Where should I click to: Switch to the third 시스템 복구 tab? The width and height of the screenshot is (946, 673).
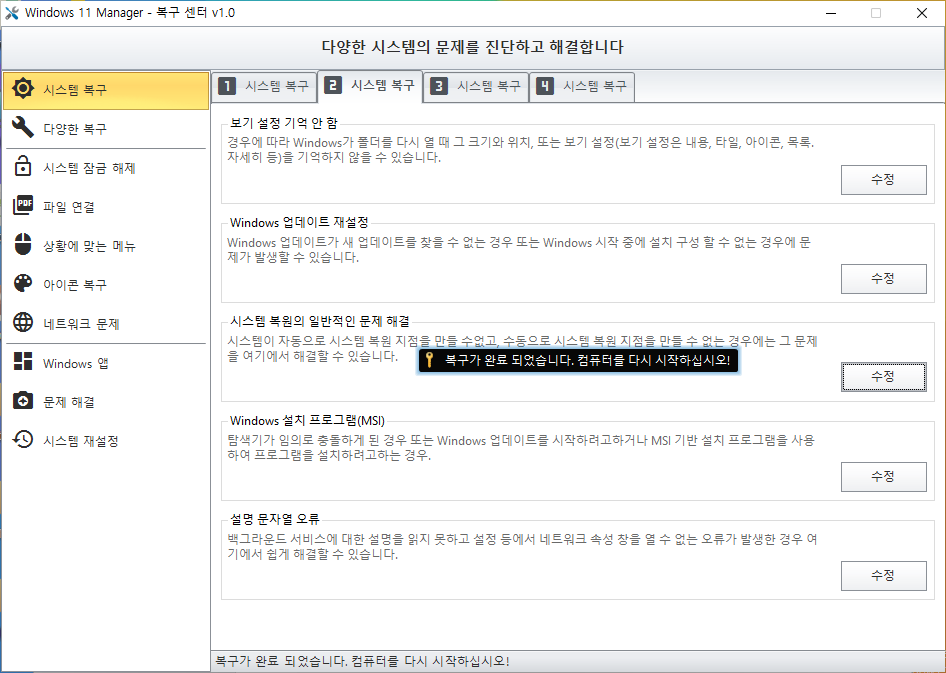(x=476, y=87)
